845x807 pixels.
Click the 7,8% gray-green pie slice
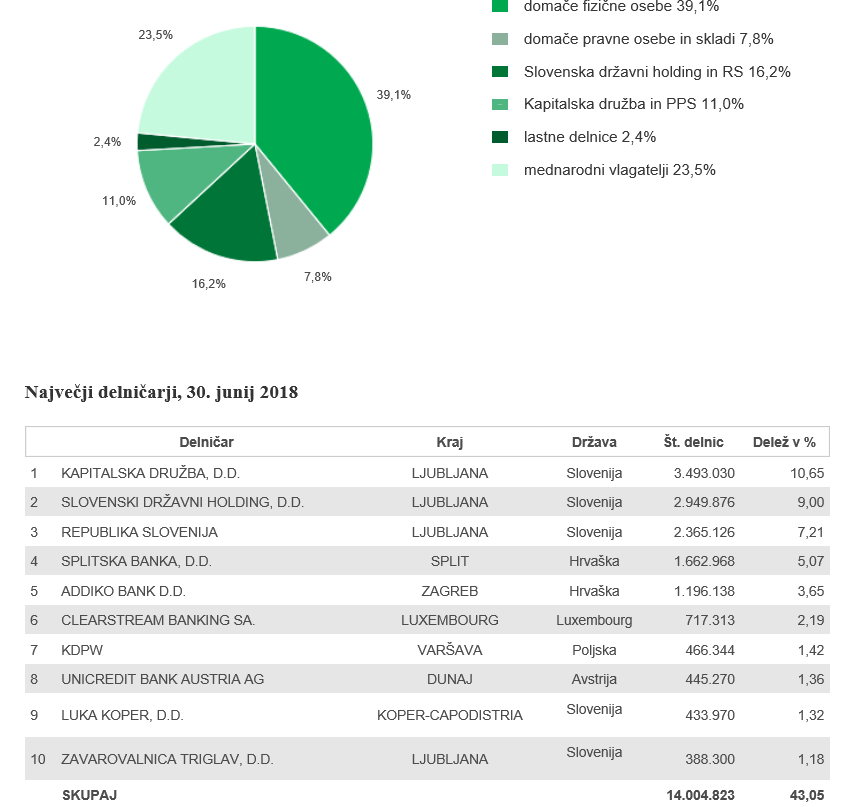pyautogui.click(x=288, y=218)
